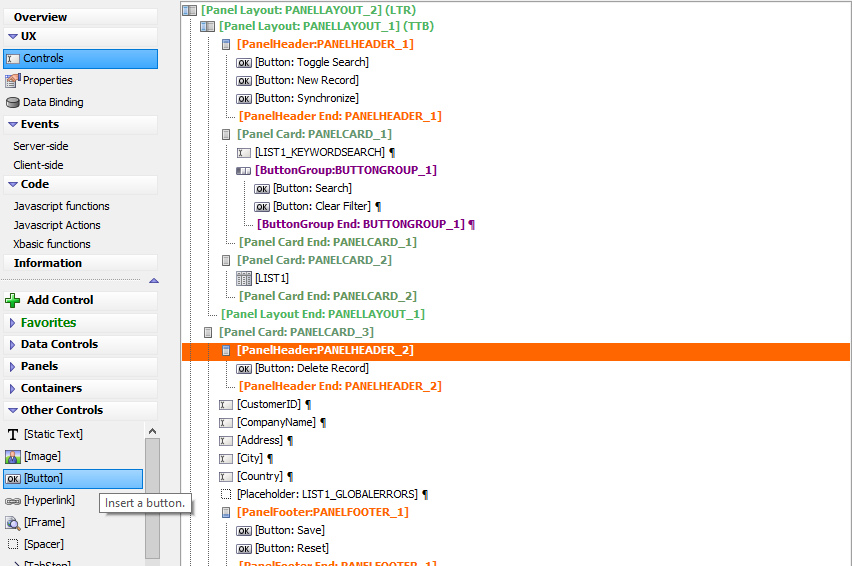Click the OK icon beside Delete Record button
This screenshot has height=566, width=852.
click(244, 369)
